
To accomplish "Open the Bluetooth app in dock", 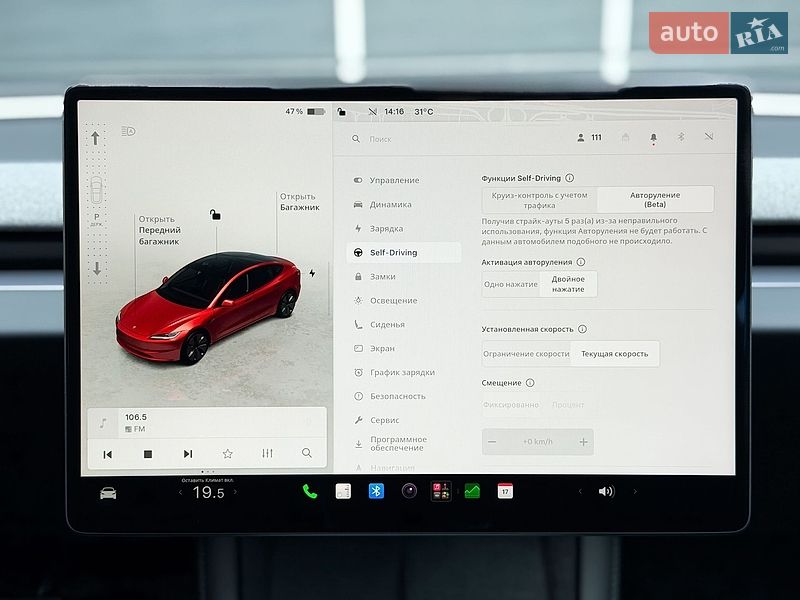I will (376, 491).
